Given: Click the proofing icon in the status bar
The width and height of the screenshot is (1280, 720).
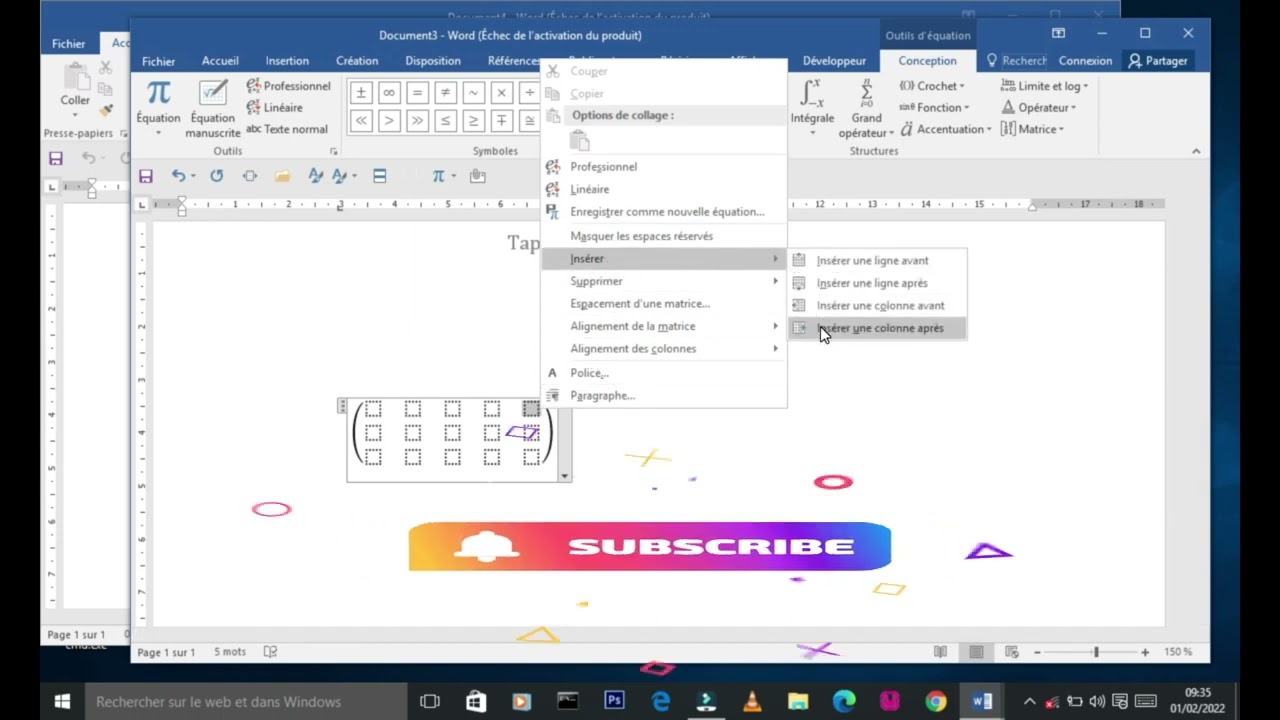Looking at the screenshot, I should pos(270,652).
